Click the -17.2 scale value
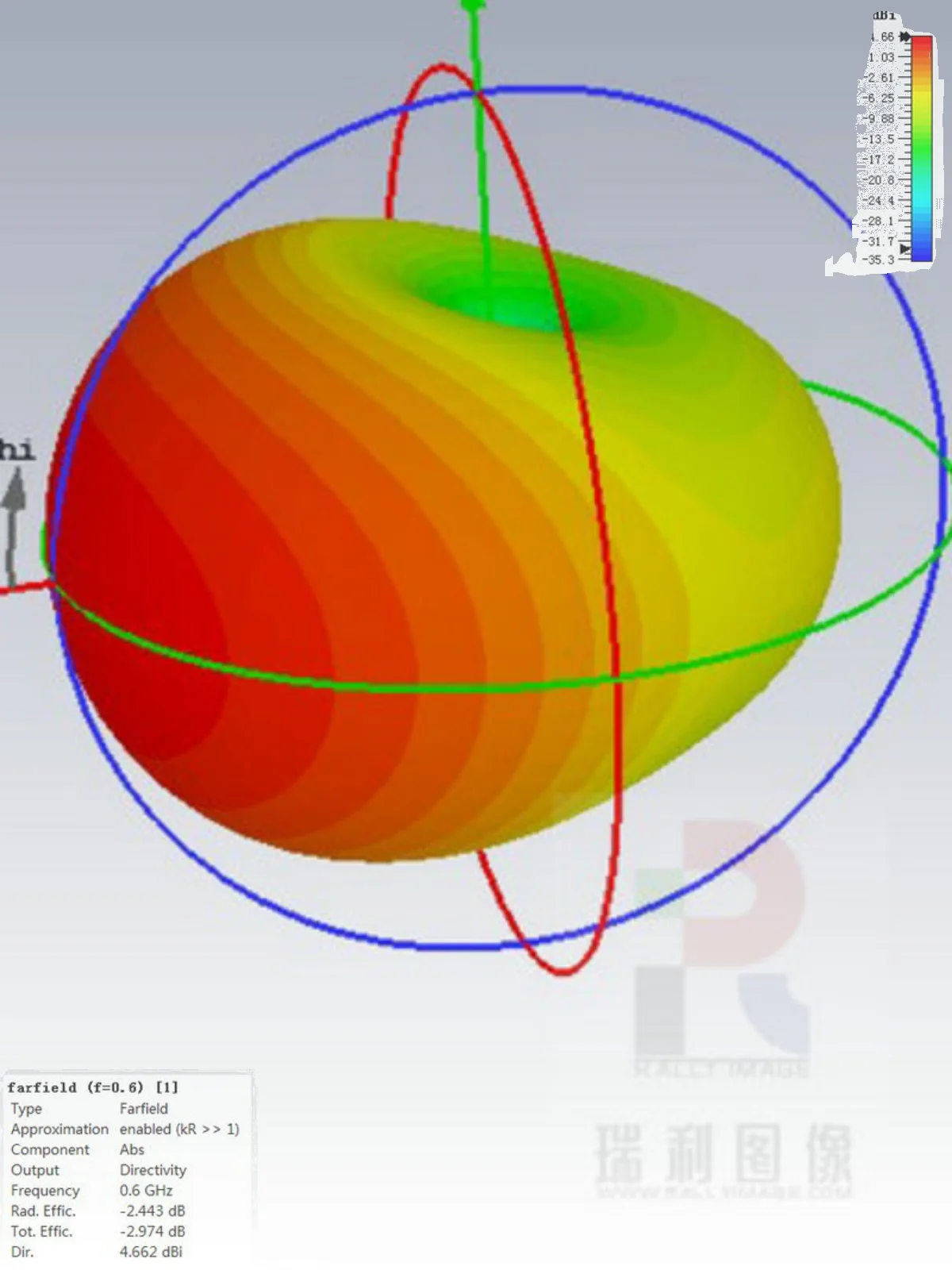952x1270 pixels. (878, 160)
